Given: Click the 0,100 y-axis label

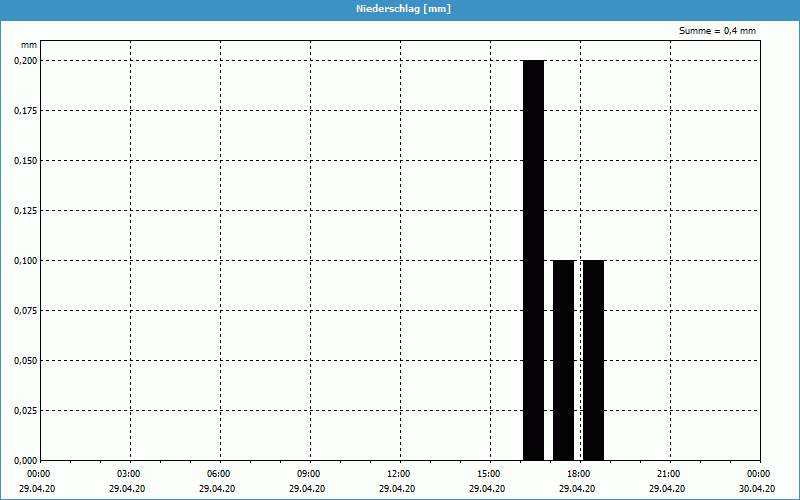Looking at the screenshot, I should (26, 261).
